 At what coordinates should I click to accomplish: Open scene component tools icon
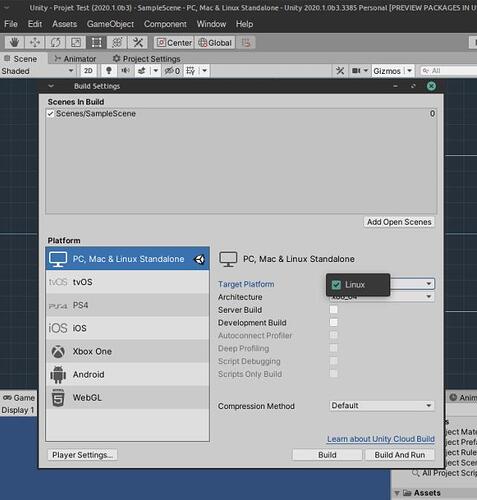340,71
